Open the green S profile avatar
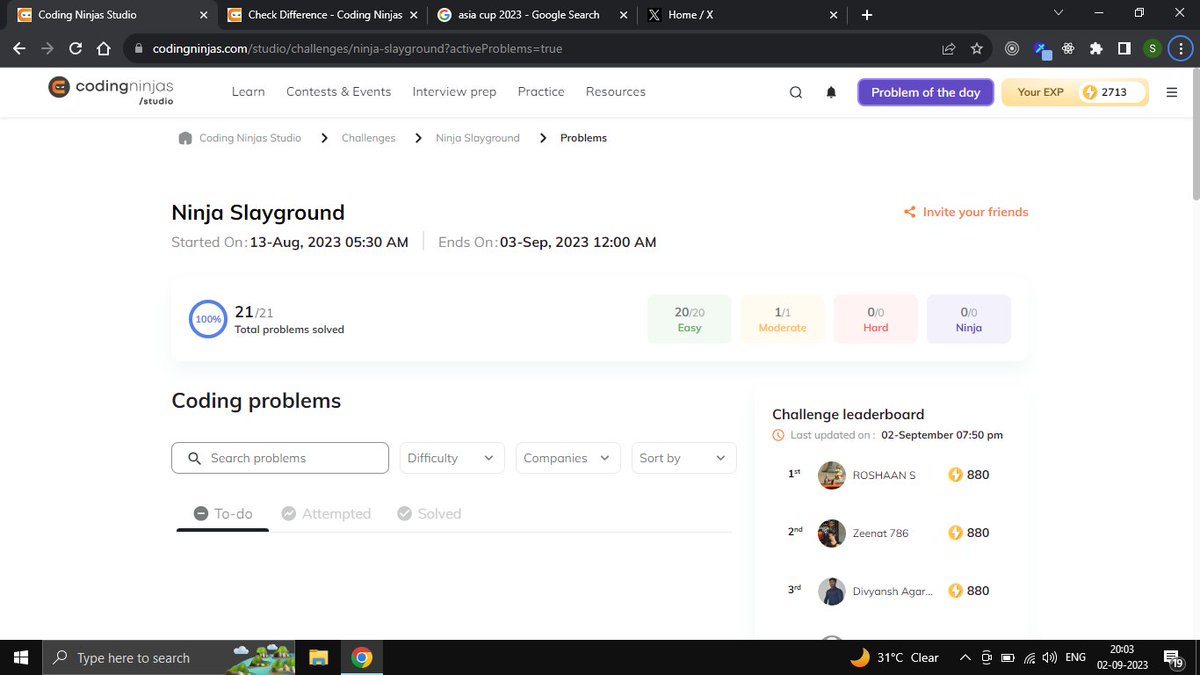Viewport: 1200px width, 675px height. (x=1152, y=48)
